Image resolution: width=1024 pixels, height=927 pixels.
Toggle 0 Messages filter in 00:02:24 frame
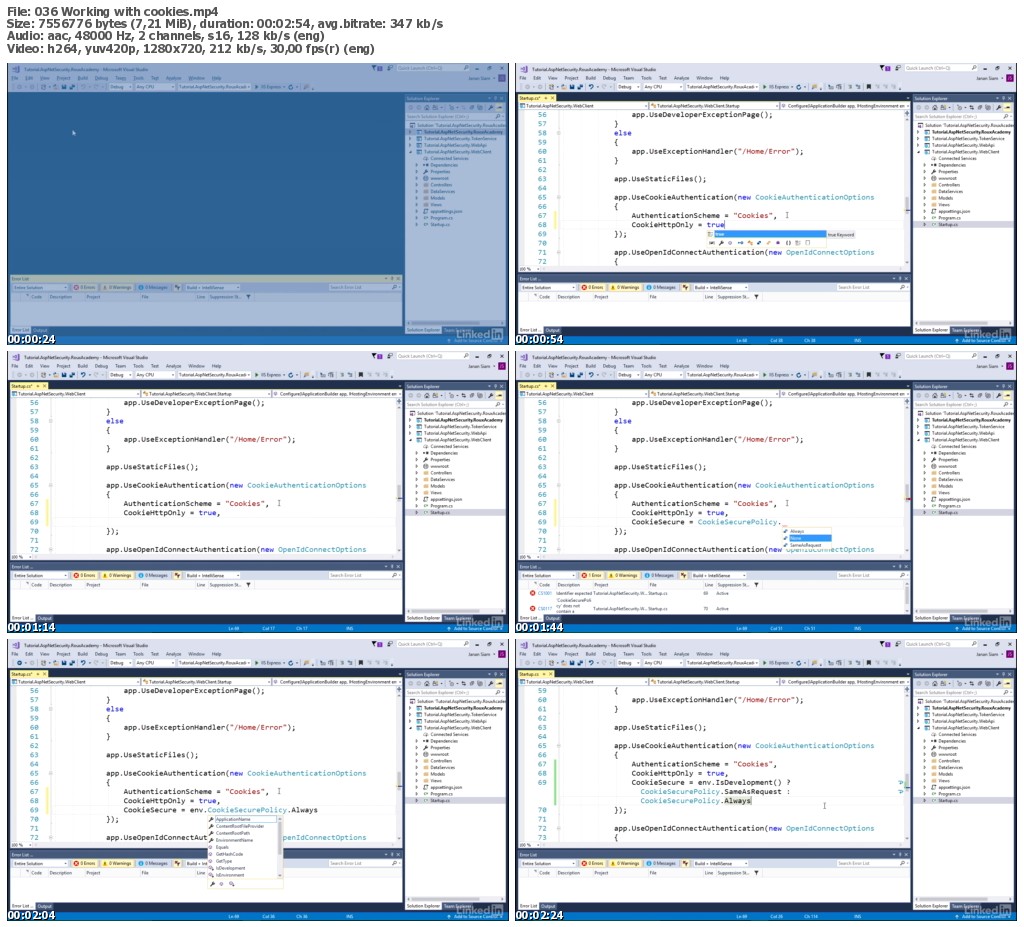(662, 864)
